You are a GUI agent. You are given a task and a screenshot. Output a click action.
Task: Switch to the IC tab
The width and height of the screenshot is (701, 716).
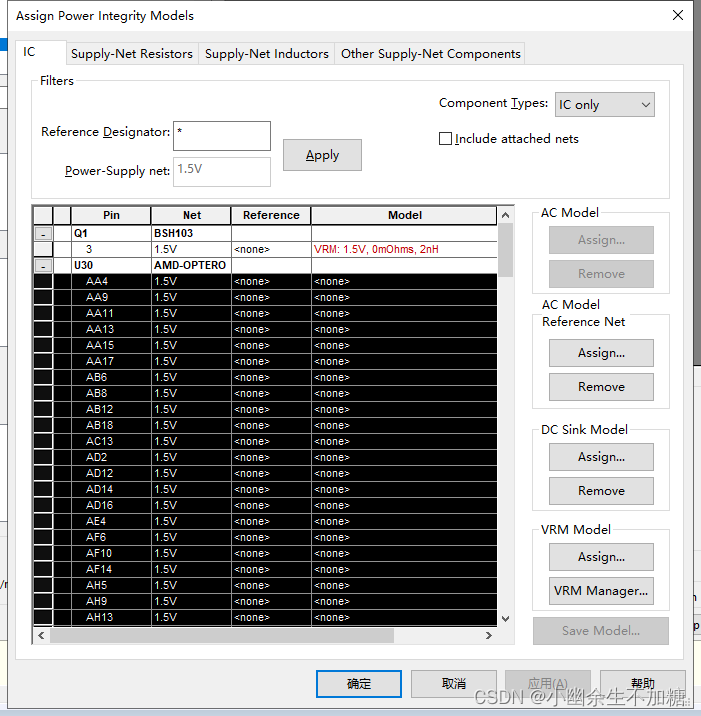coord(40,52)
